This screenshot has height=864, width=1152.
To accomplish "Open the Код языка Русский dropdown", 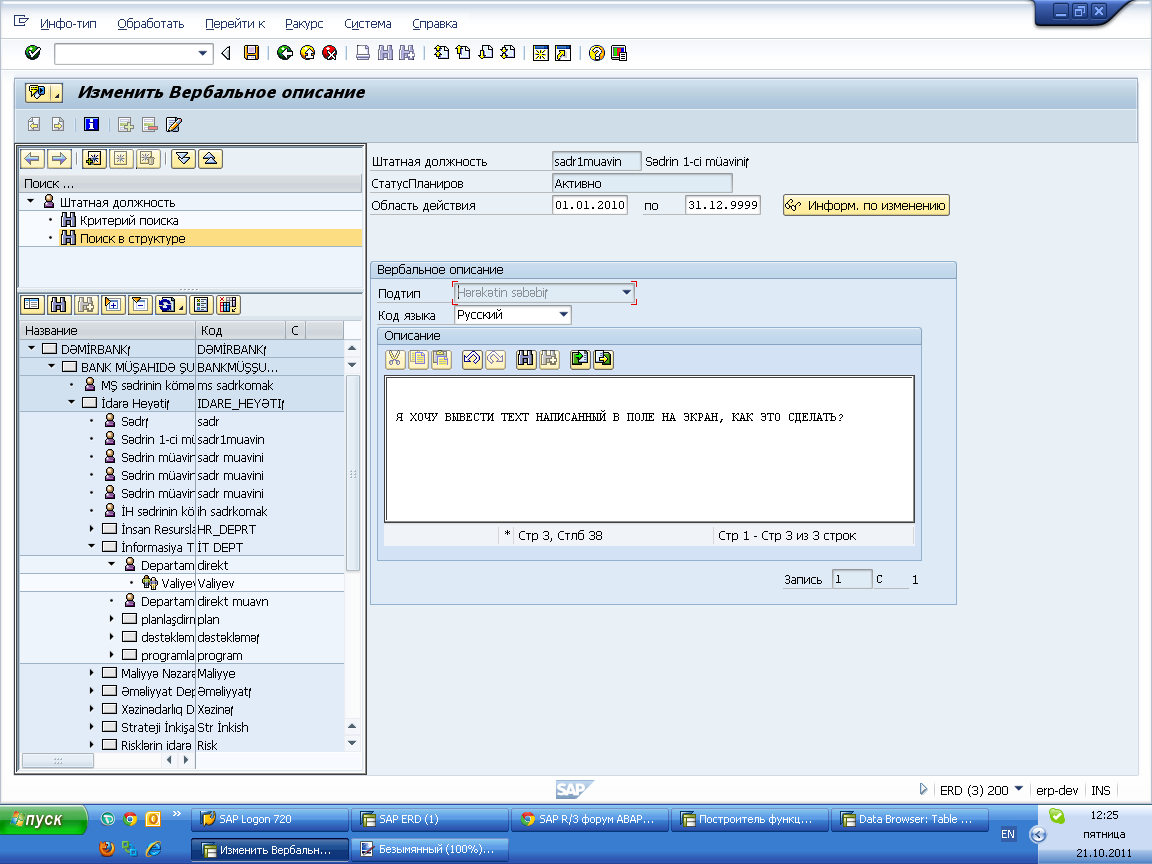I will pos(564,314).
